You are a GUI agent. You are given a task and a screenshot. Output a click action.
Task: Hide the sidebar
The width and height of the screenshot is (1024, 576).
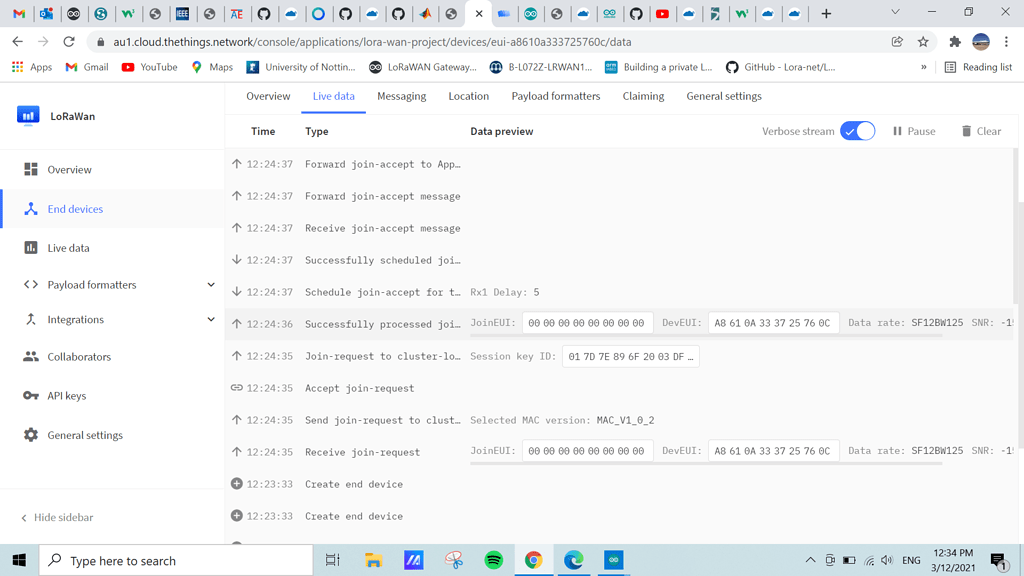point(58,517)
